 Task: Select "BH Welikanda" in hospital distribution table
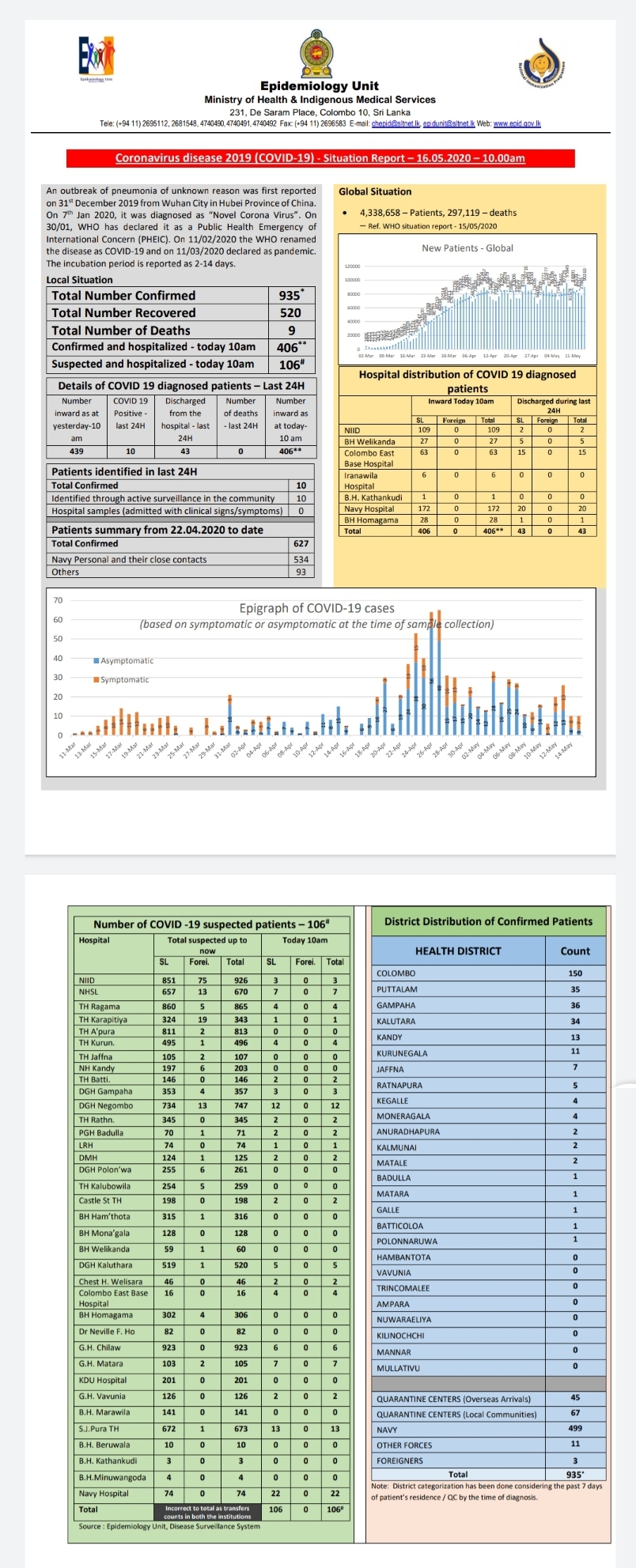(369, 441)
